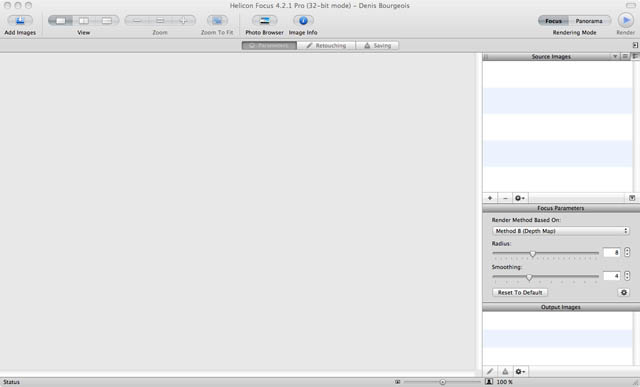
Task: Click the 100 % zoom value text
Action: tap(504, 382)
